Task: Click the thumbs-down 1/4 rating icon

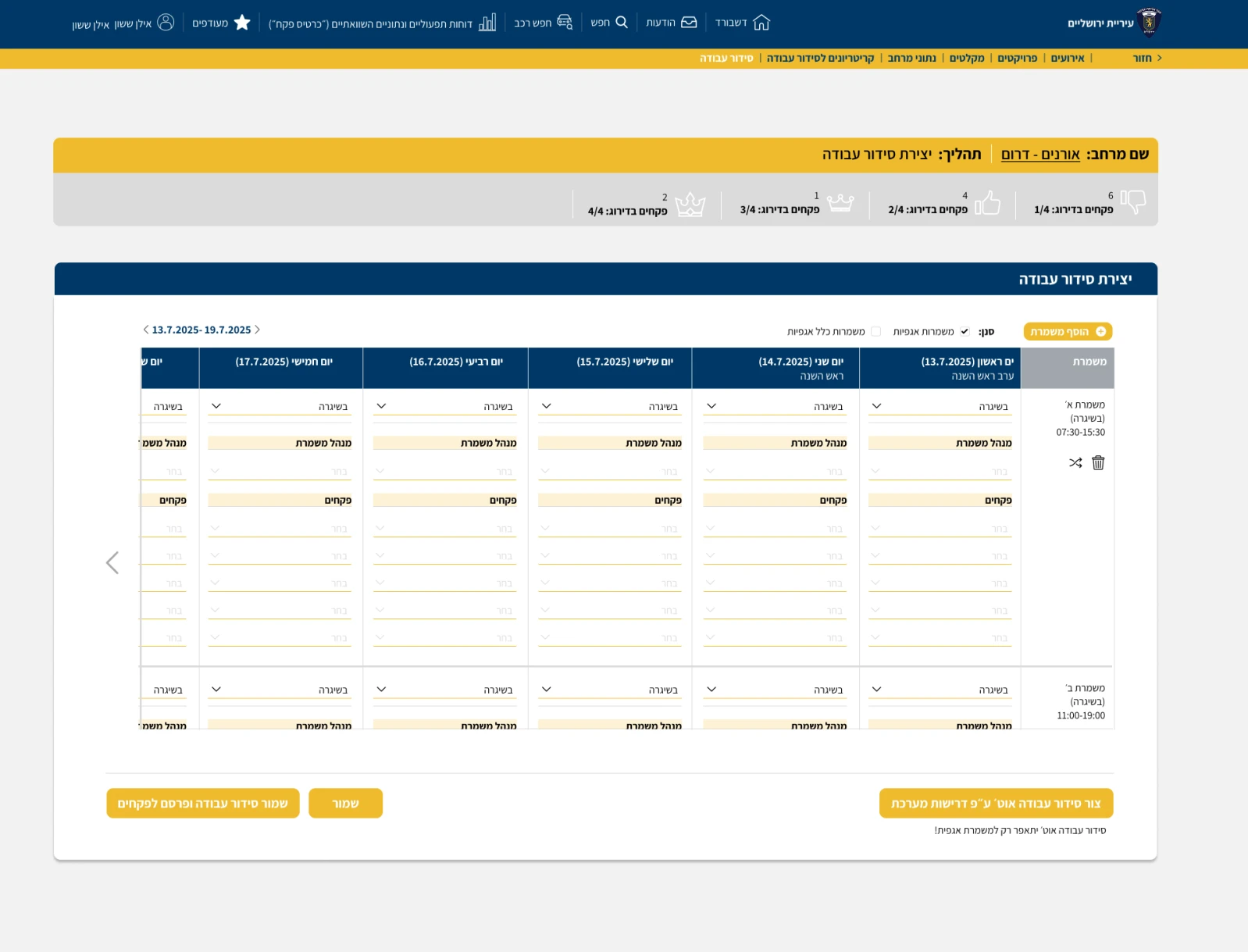Action: 1133,201
